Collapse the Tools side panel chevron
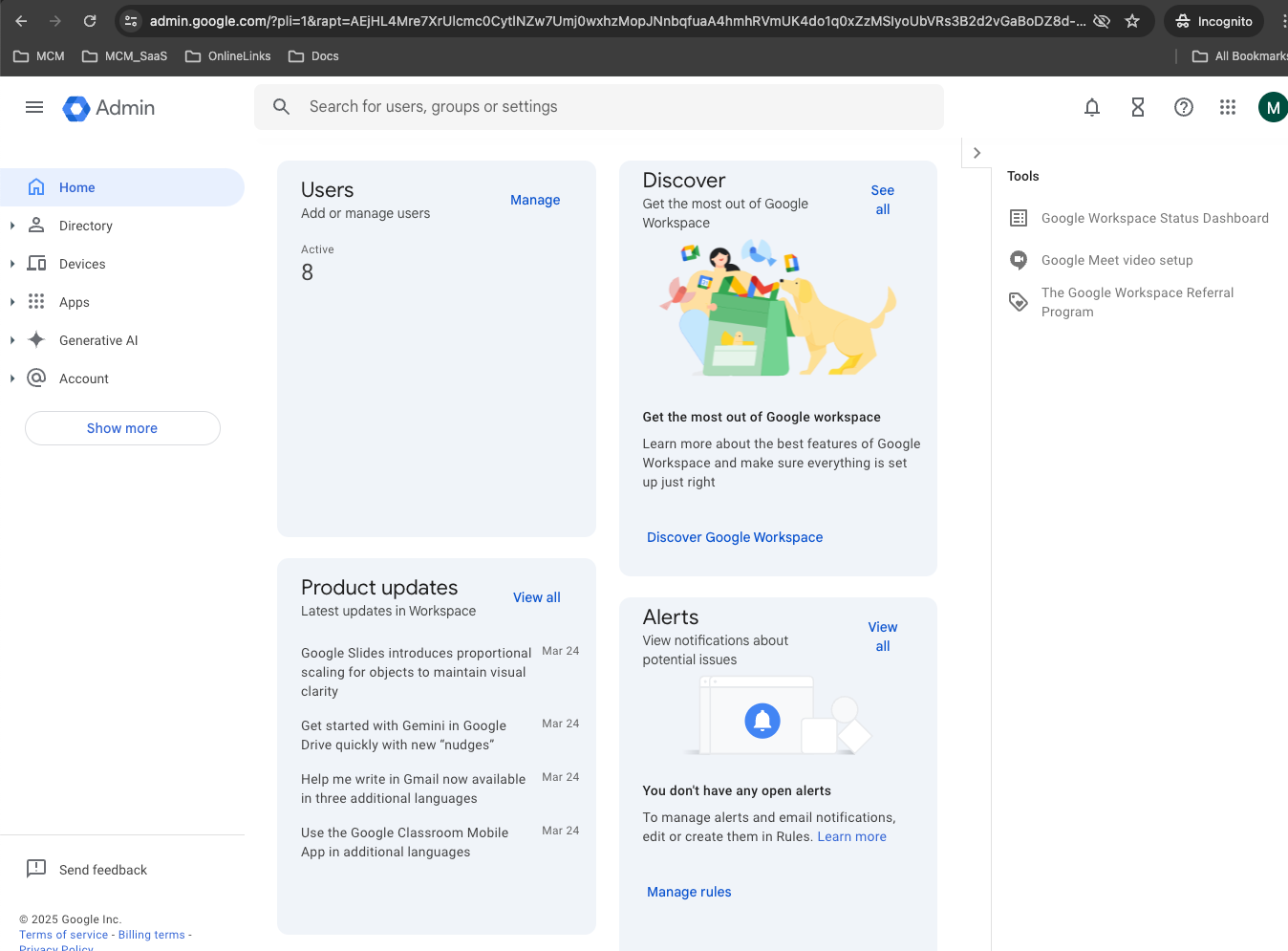 (x=977, y=153)
